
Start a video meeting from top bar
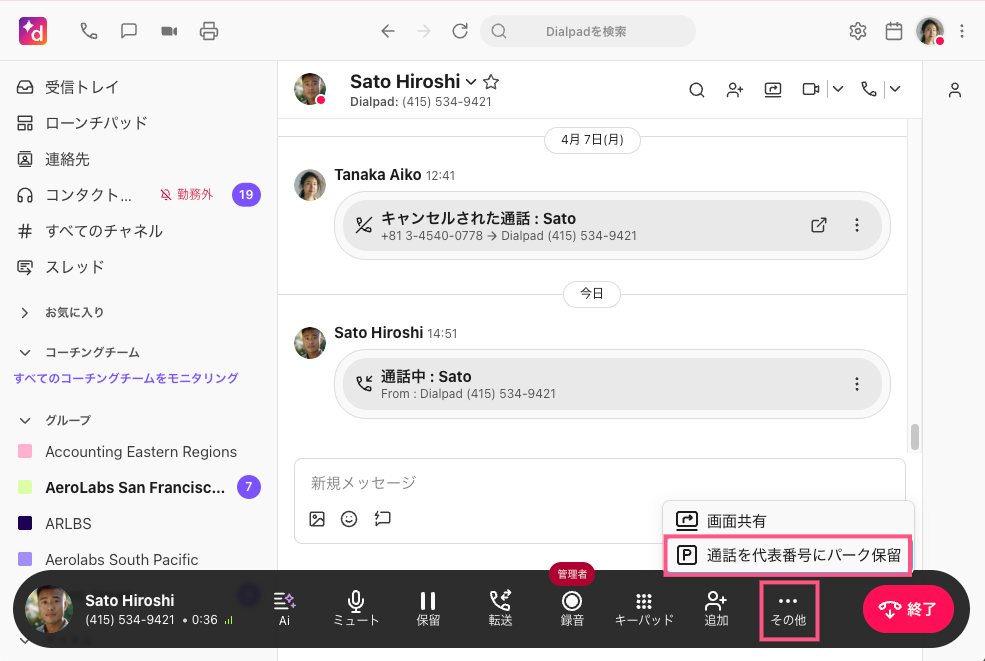(169, 31)
